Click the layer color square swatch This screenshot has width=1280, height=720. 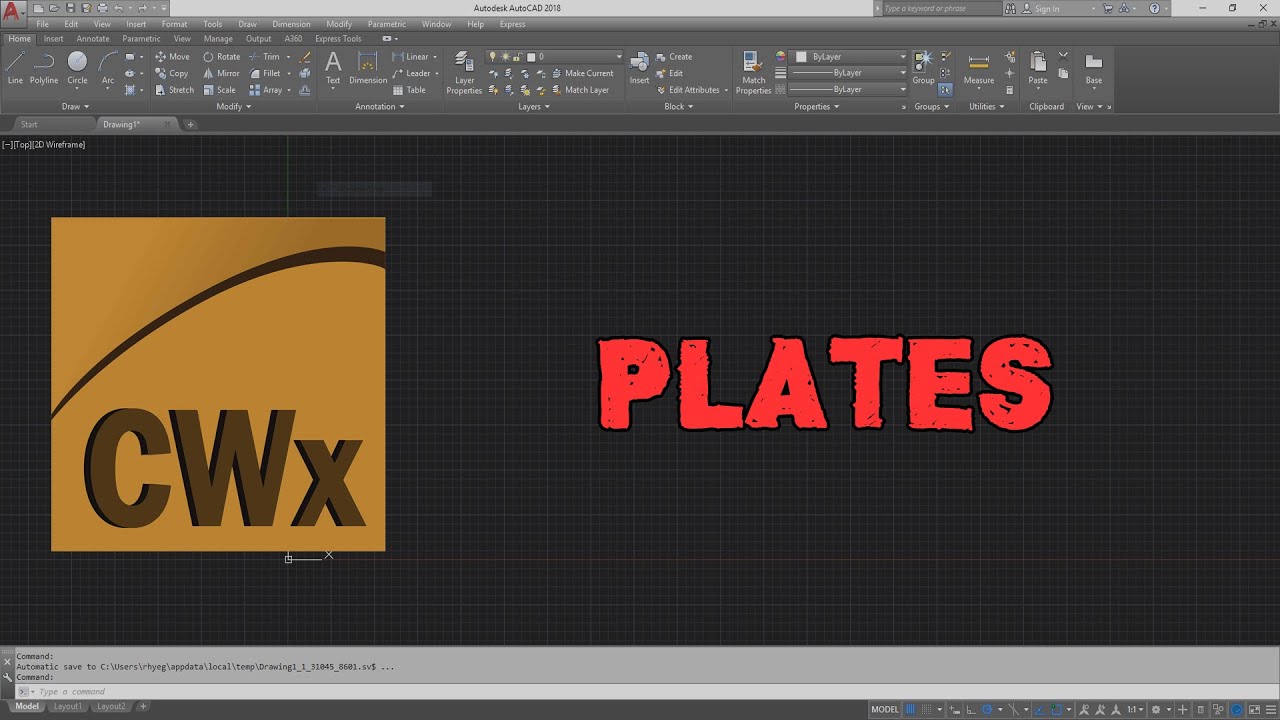coord(531,57)
